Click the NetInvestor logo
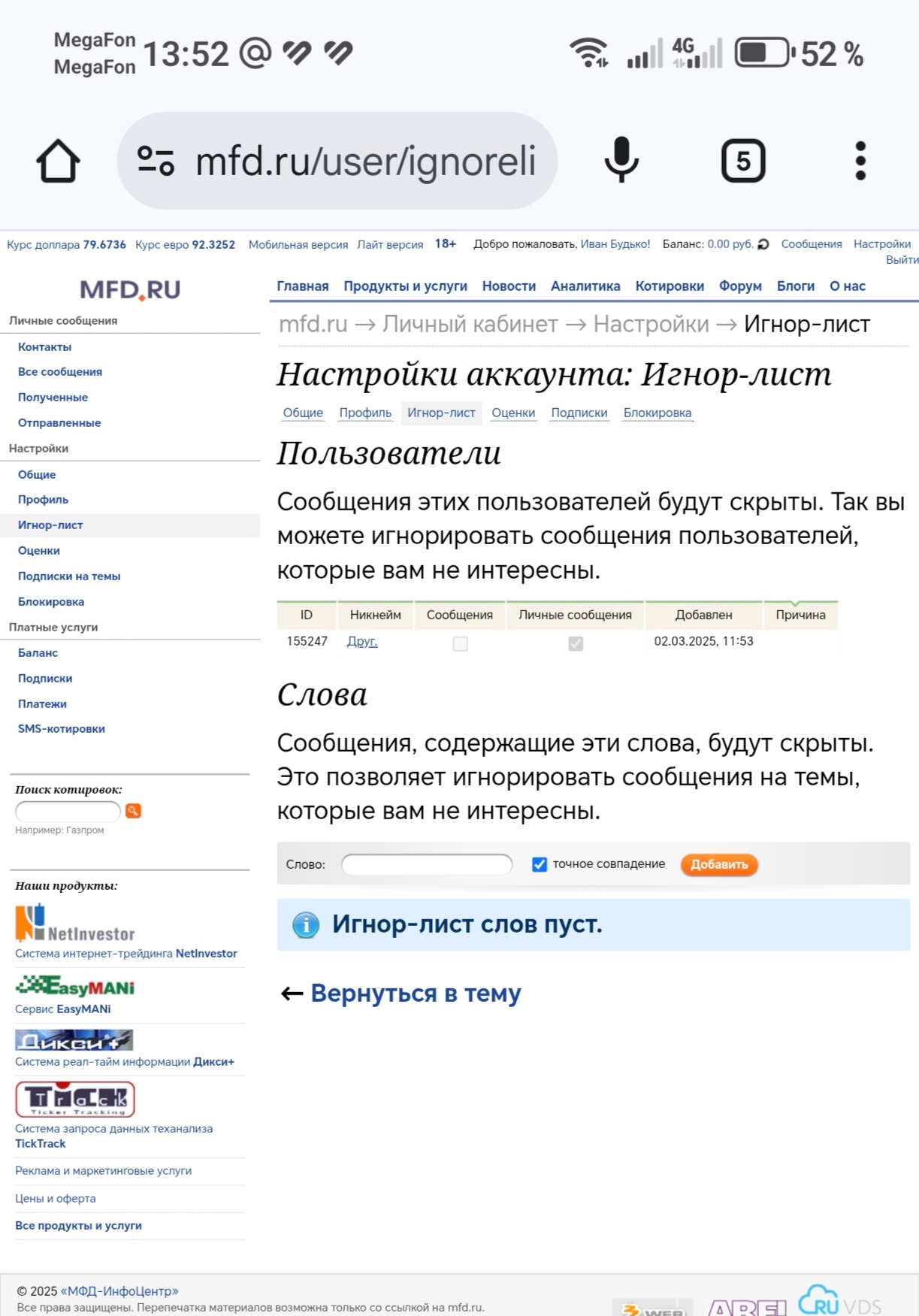This screenshot has height=1316, width=919. pyautogui.click(x=75, y=924)
